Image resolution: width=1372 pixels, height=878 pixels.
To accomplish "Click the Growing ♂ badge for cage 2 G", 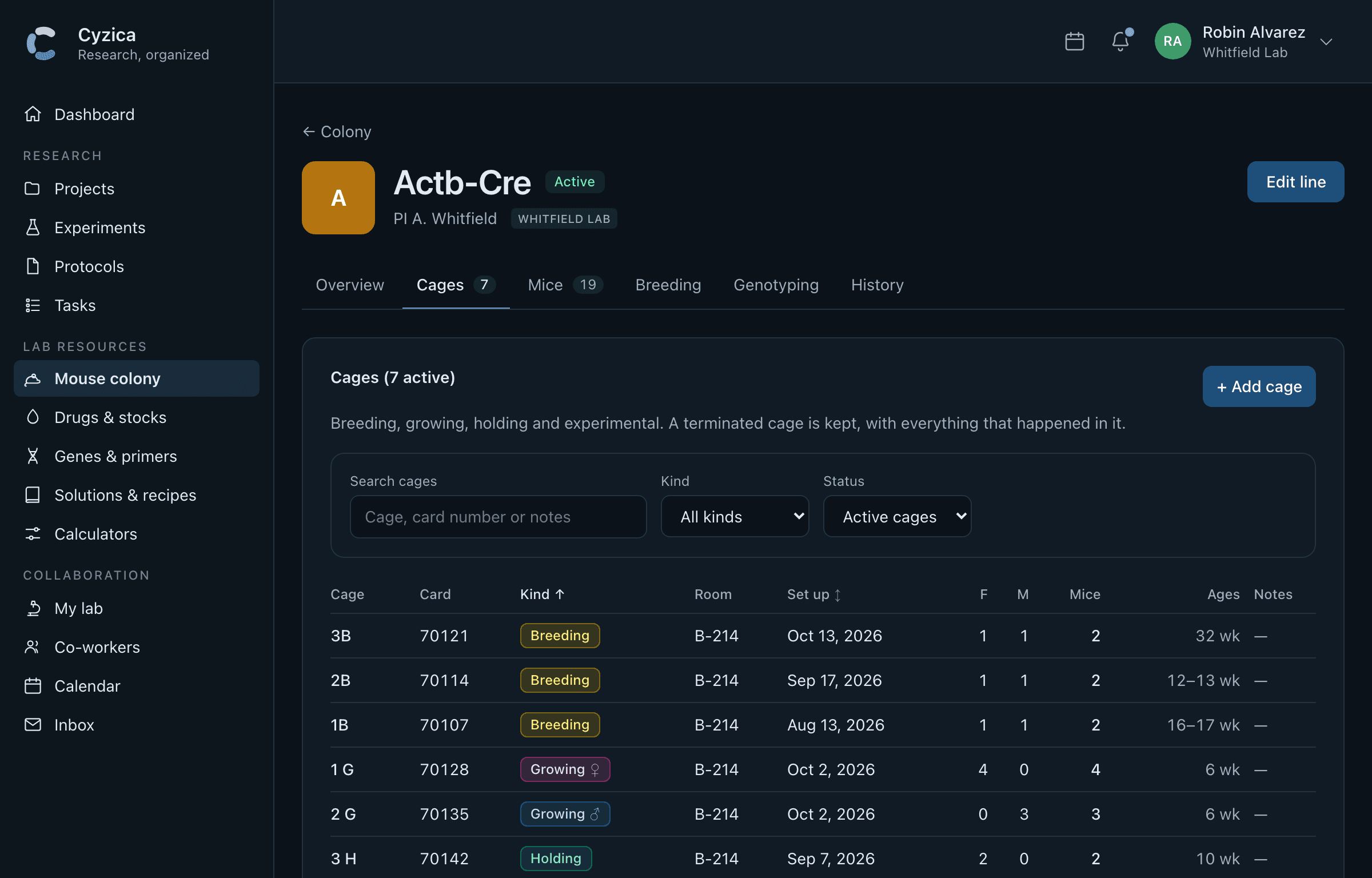I will coord(565,814).
